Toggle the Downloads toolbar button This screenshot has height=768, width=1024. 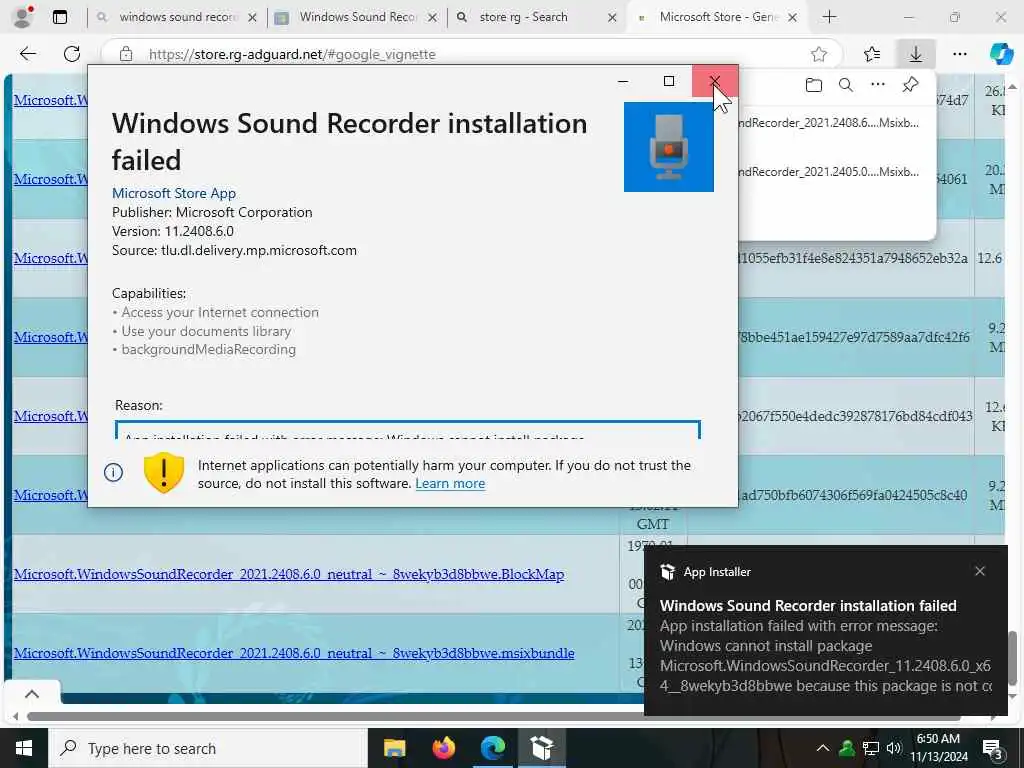pyautogui.click(x=916, y=54)
